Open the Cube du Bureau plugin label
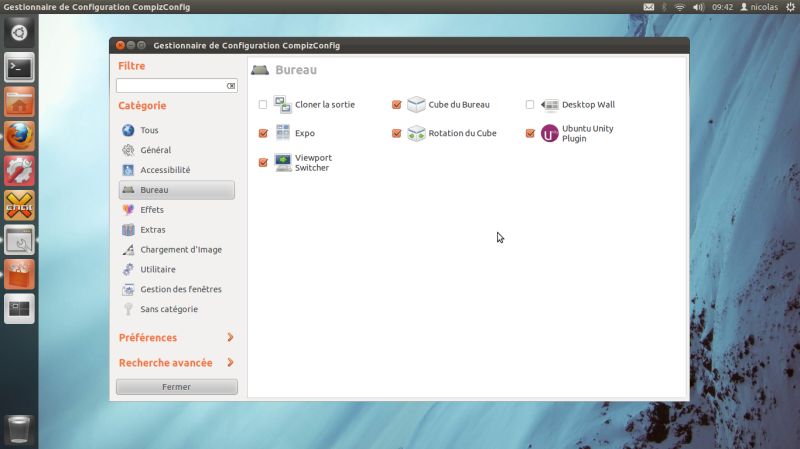Image resolution: width=800 pixels, height=449 pixels. (459, 105)
